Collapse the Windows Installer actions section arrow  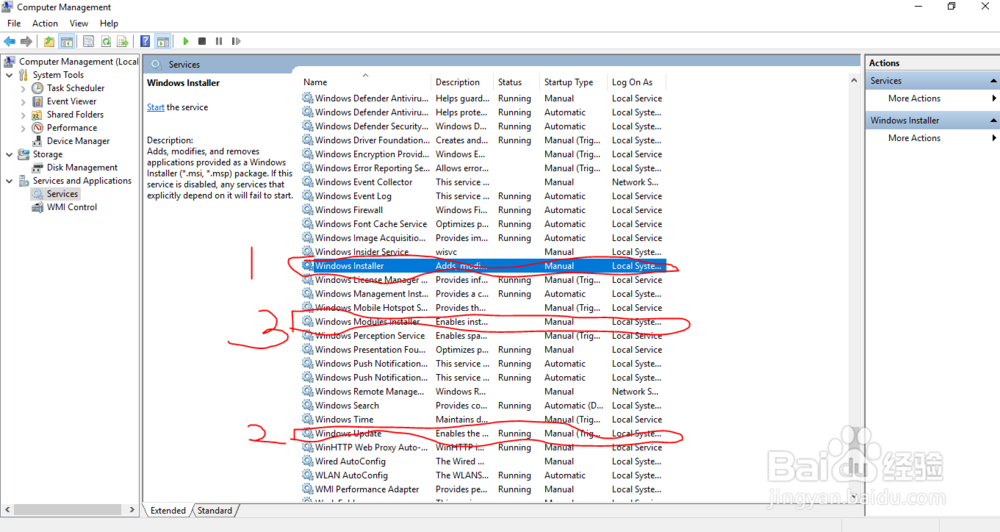(x=993, y=121)
